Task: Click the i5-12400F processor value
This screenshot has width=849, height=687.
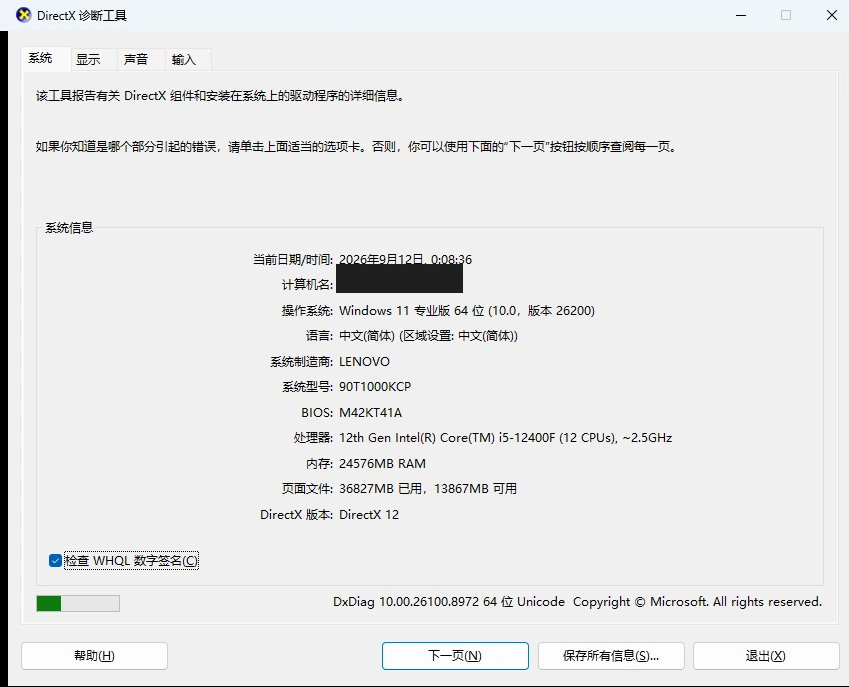Action: [x=506, y=438]
